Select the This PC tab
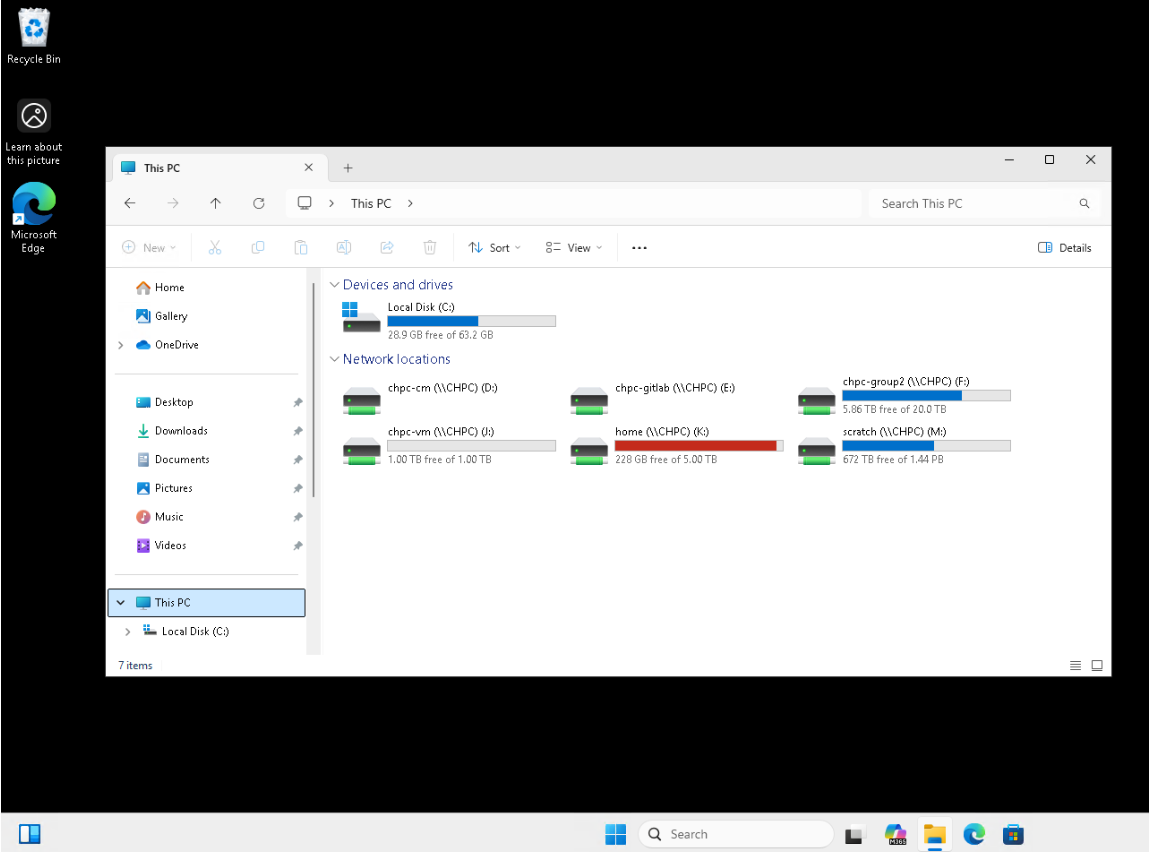This screenshot has height=852, width=1149. coord(163,168)
